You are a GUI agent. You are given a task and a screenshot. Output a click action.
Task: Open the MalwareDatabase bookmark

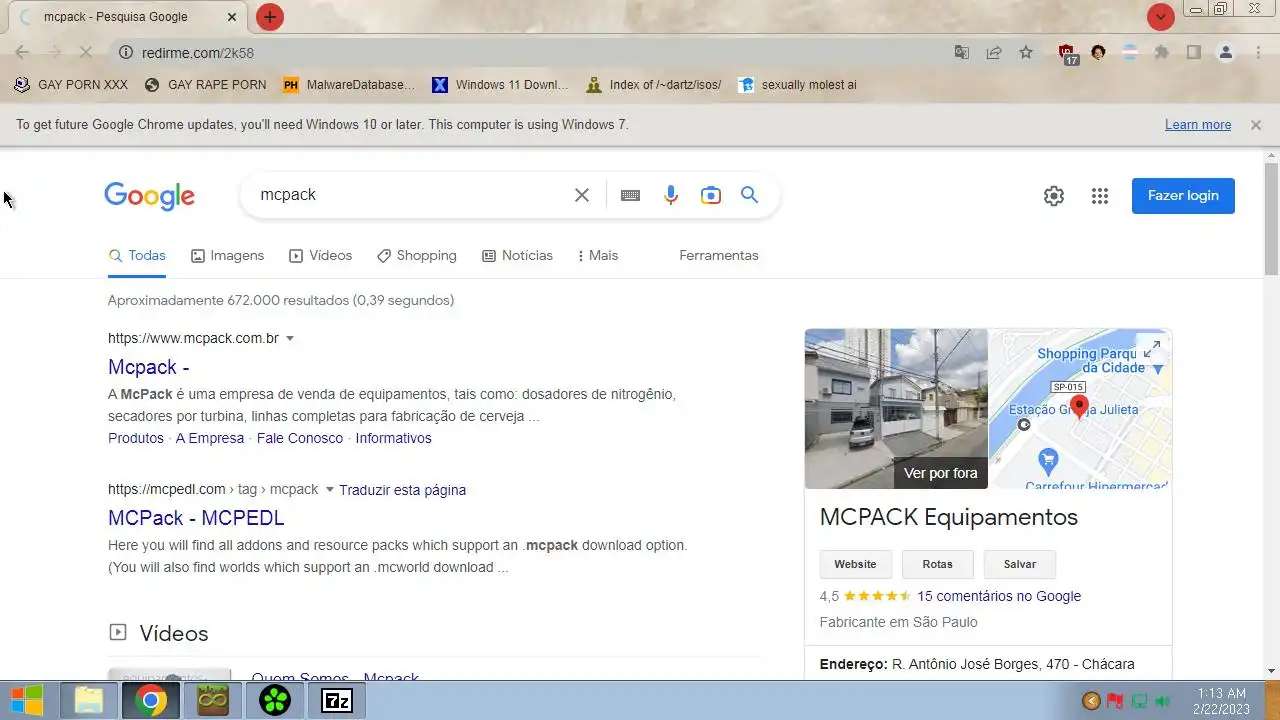[348, 85]
